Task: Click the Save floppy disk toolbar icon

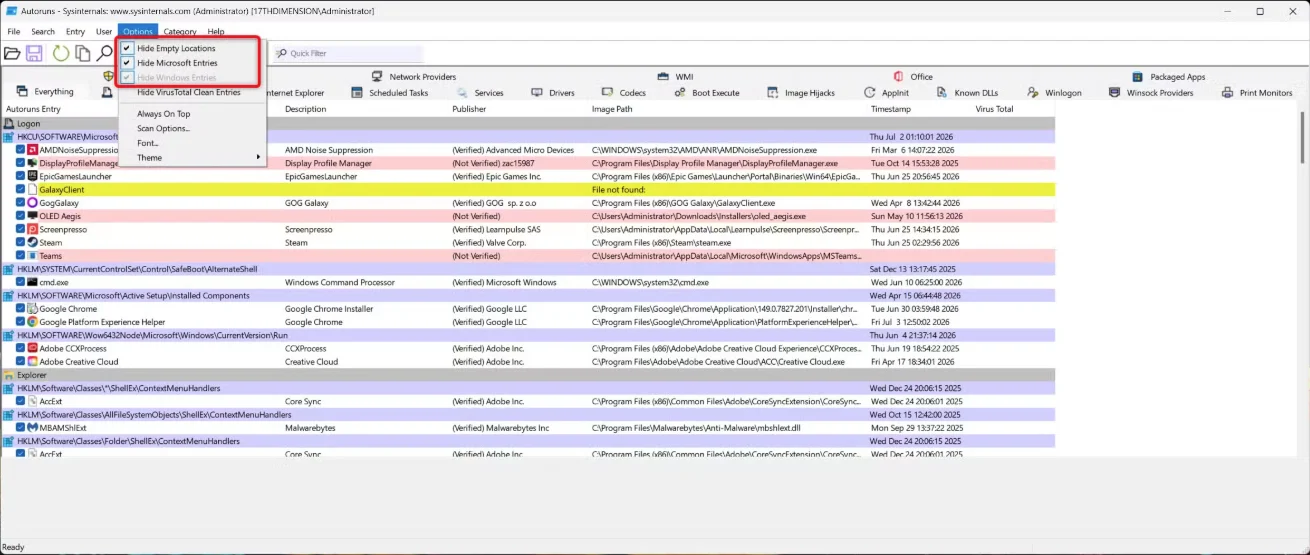Action: click(x=34, y=53)
